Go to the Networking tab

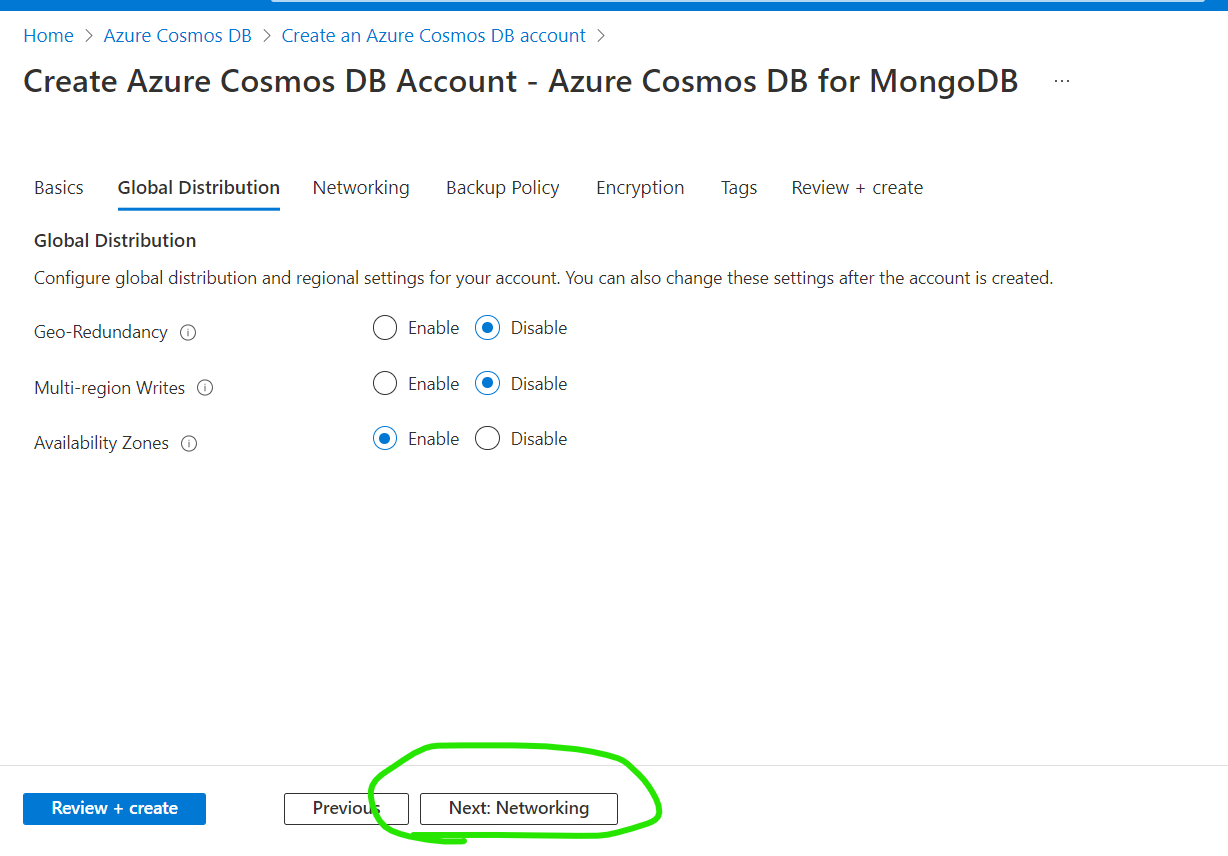(361, 188)
